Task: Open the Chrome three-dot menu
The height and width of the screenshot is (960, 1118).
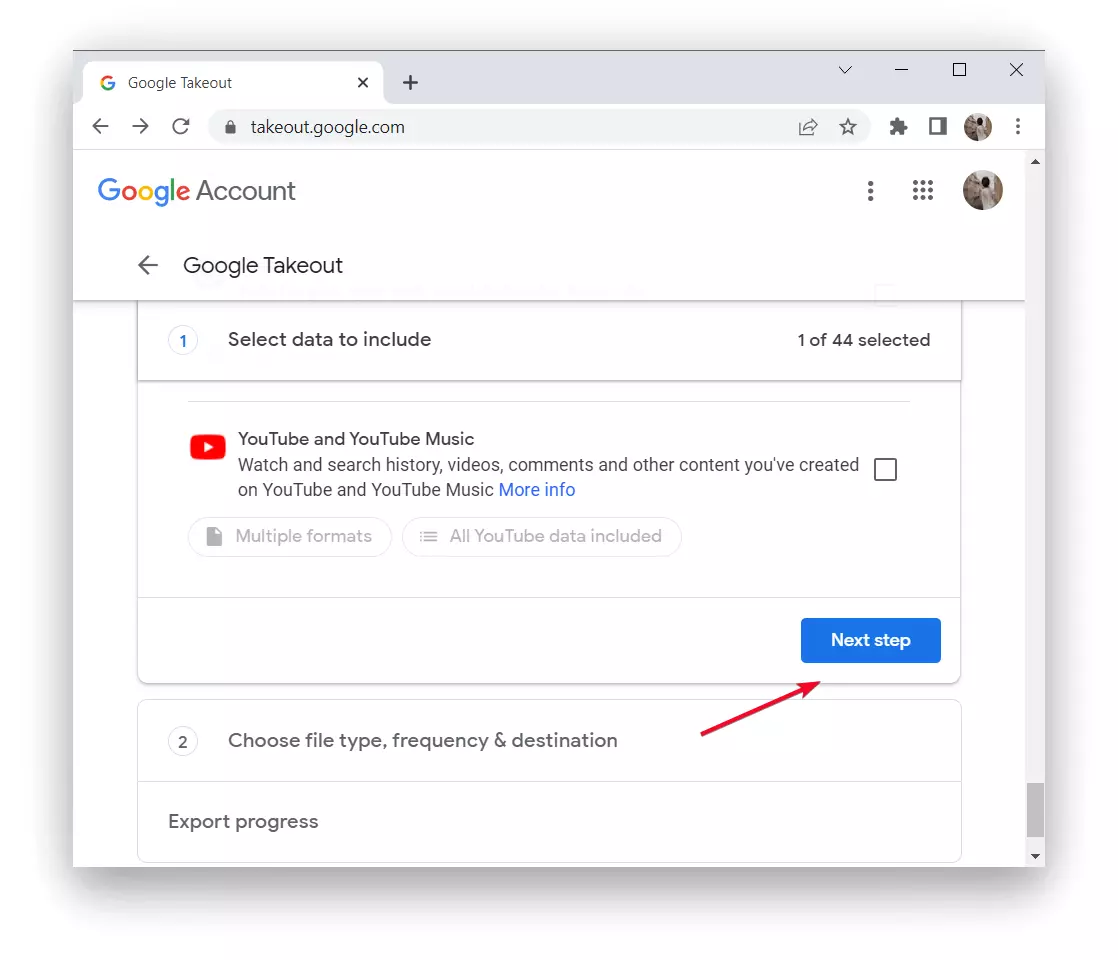Action: pyautogui.click(x=1017, y=126)
